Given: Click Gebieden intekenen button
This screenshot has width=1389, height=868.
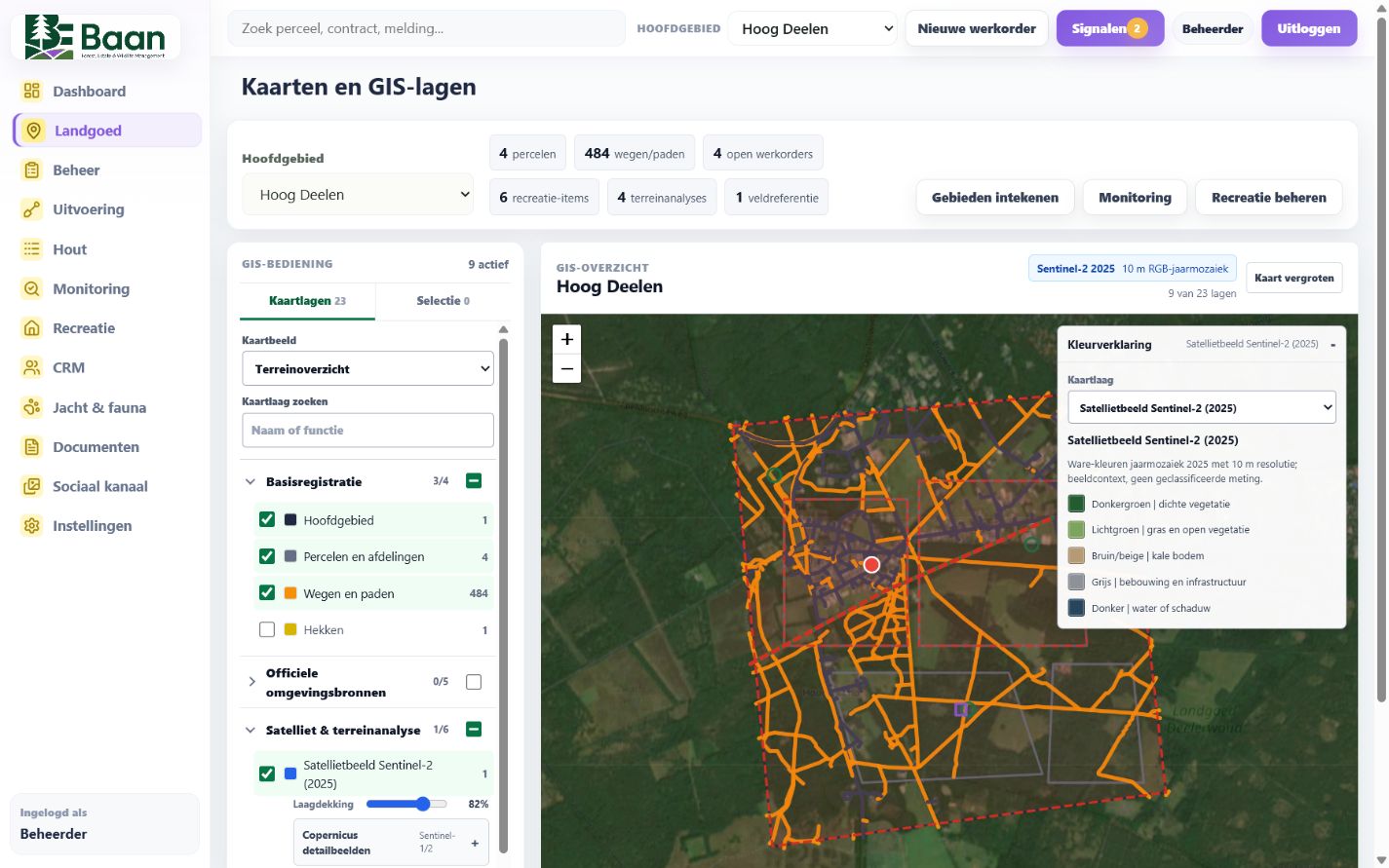Looking at the screenshot, I should click(995, 197).
